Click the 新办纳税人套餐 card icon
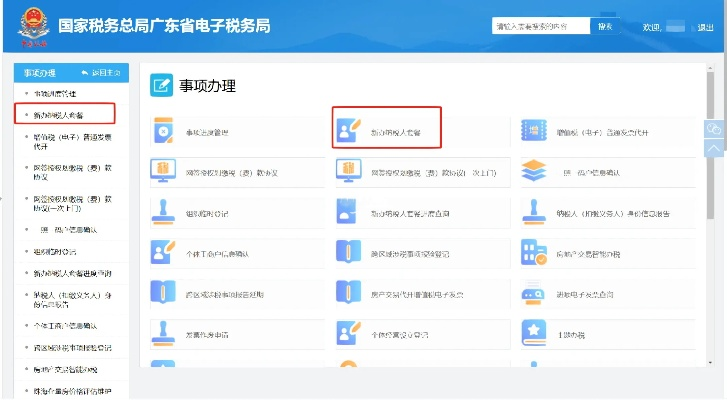 point(348,130)
